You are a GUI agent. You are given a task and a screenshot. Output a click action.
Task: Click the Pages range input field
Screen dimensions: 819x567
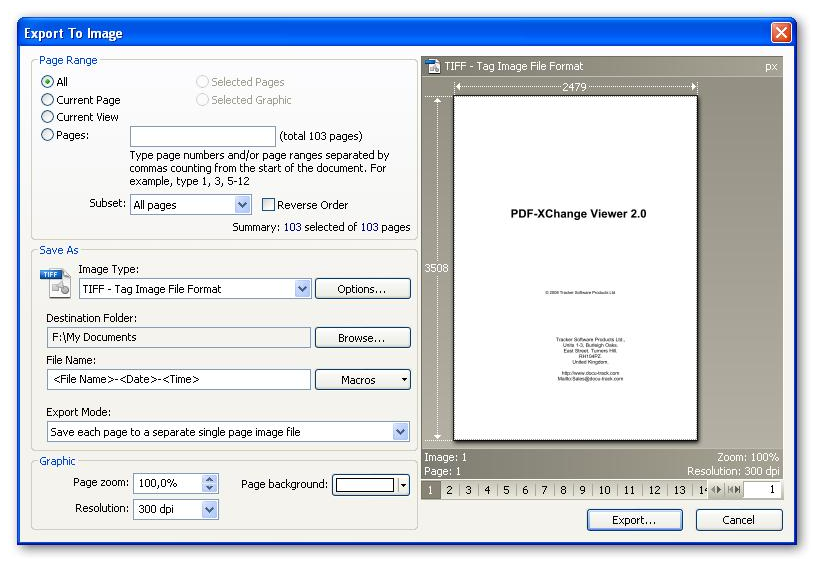coord(203,136)
